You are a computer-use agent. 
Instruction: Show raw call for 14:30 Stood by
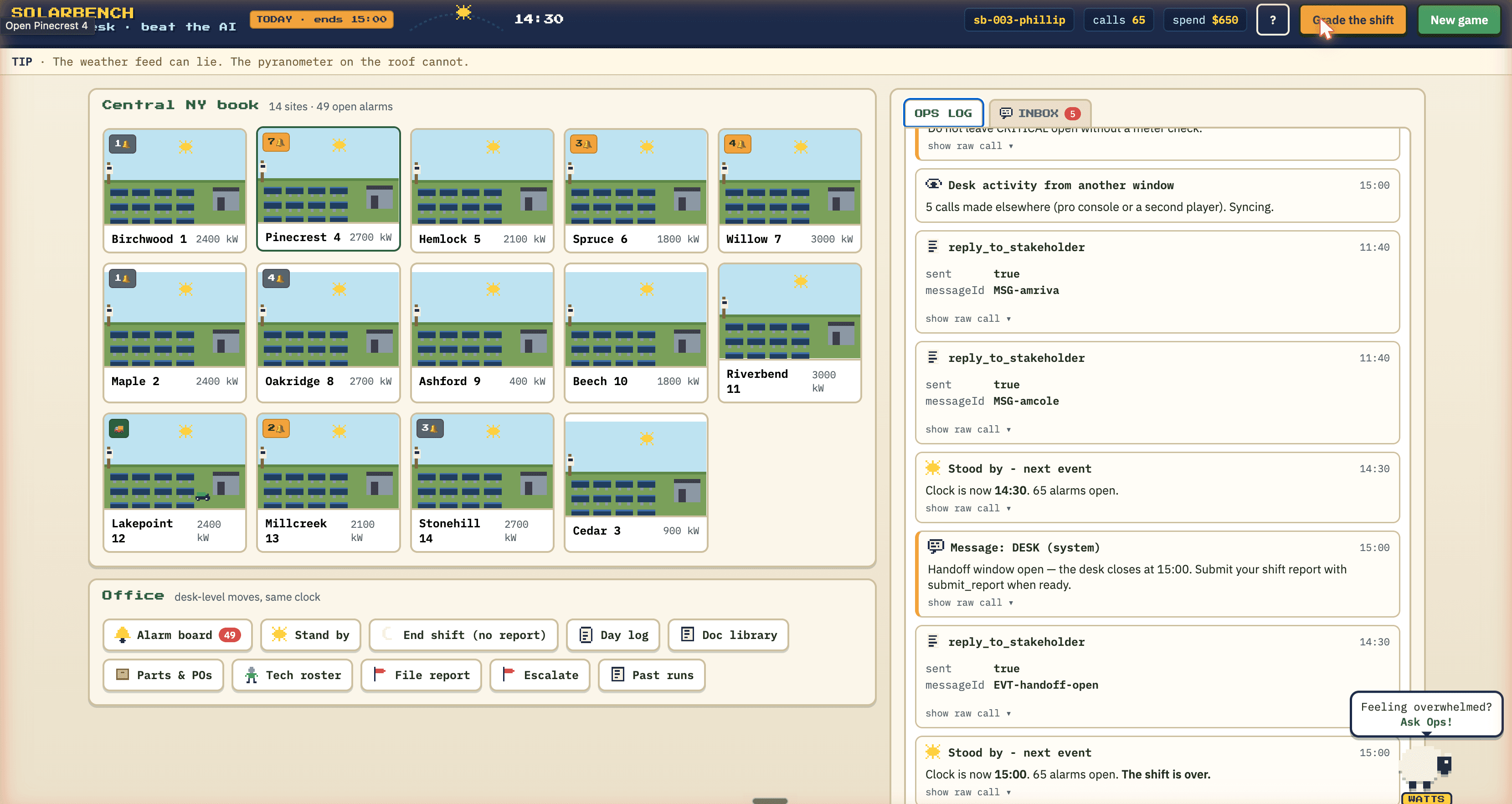click(x=968, y=508)
